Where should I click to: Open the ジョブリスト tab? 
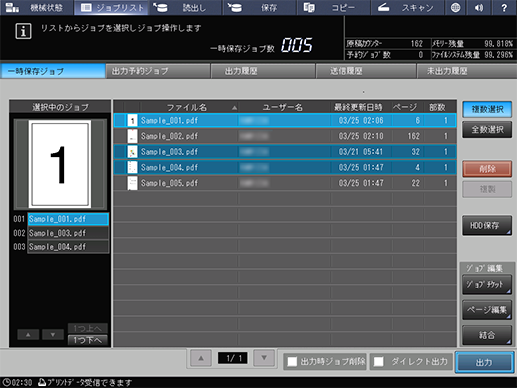tap(112, 7)
